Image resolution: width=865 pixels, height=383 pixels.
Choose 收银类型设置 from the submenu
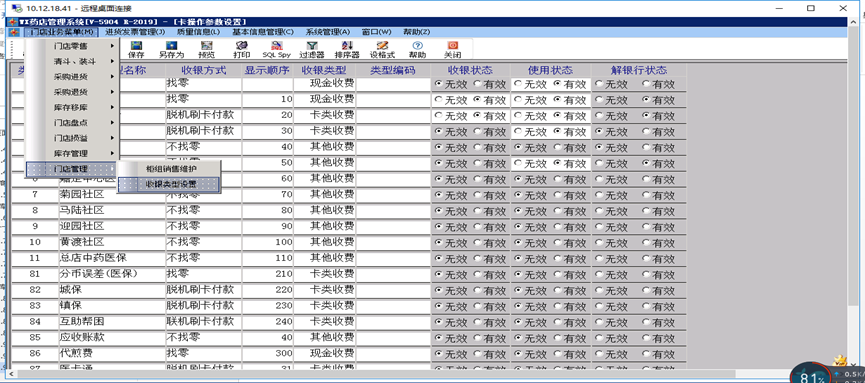coord(170,184)
